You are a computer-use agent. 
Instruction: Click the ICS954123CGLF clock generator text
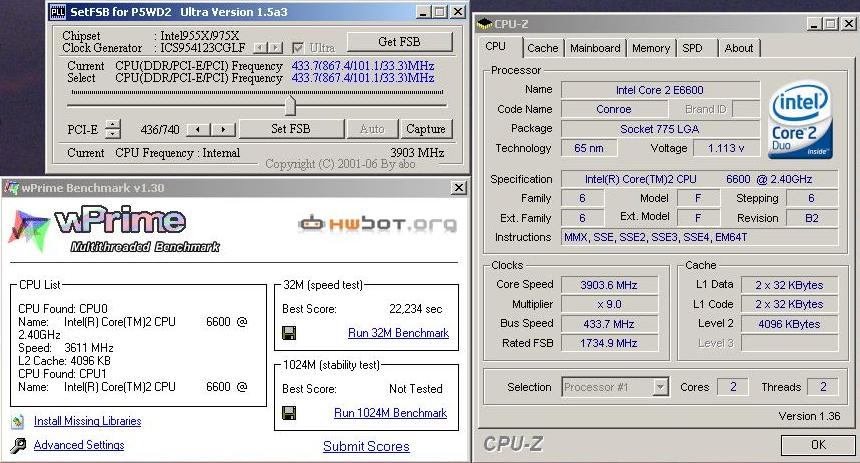tap(203, 48)
